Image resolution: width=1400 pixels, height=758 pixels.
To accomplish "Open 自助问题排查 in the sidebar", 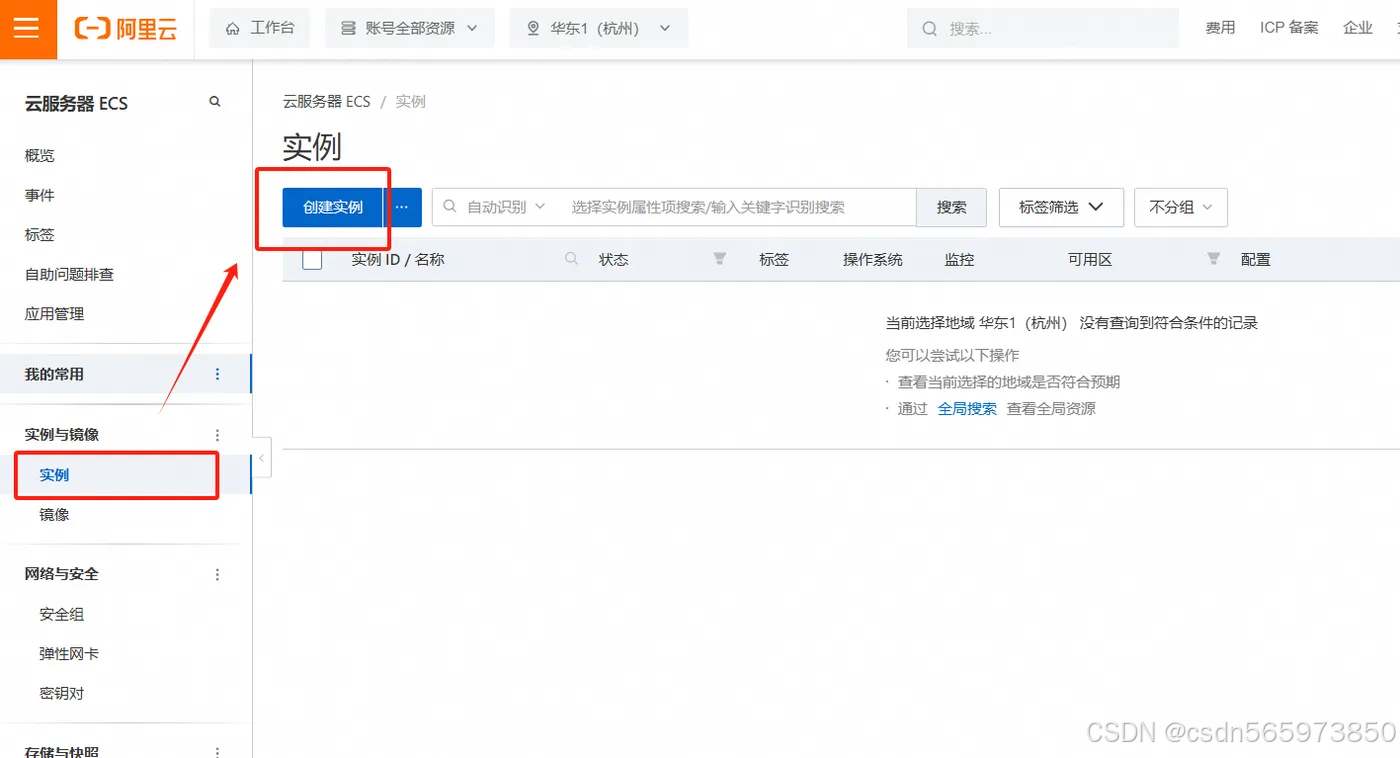I will pyautogui.click(x=69, y=274).
